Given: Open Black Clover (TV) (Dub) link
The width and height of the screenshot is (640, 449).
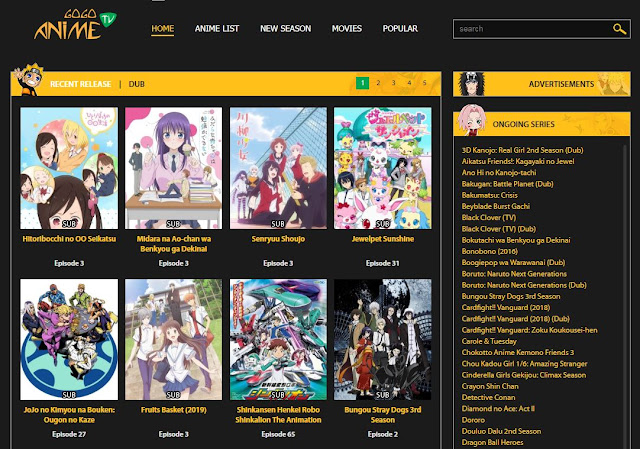Looking at the screenshot, I should click(498, 229).
